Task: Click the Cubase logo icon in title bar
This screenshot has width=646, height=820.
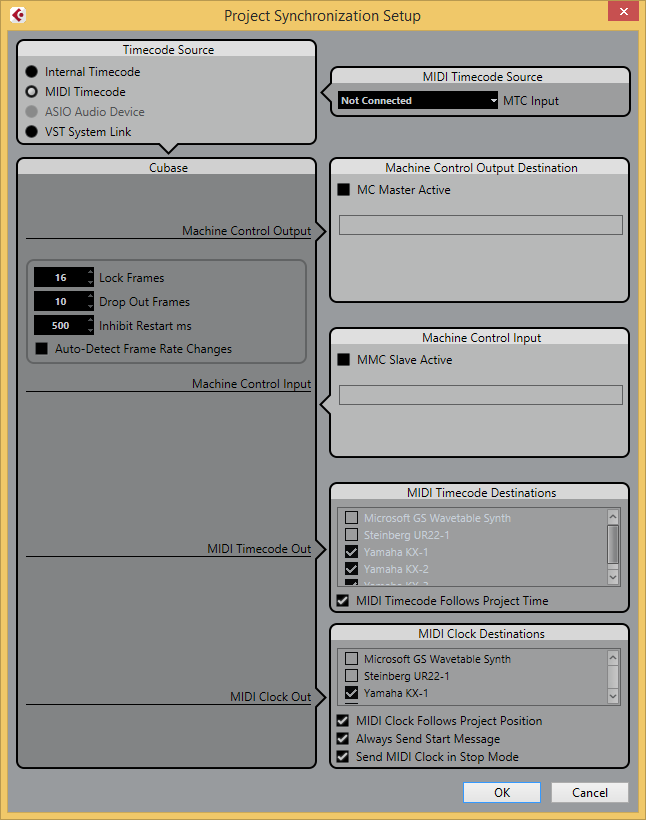Action: tap(18, 15)
